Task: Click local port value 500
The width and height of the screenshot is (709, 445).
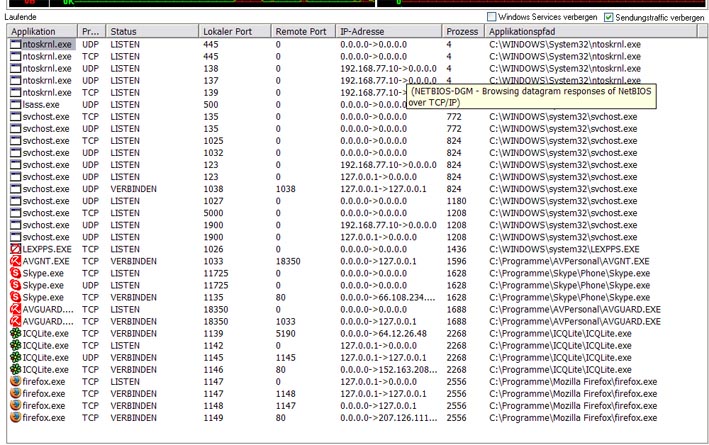Action: pyautogui.click(x=211, y=104)
